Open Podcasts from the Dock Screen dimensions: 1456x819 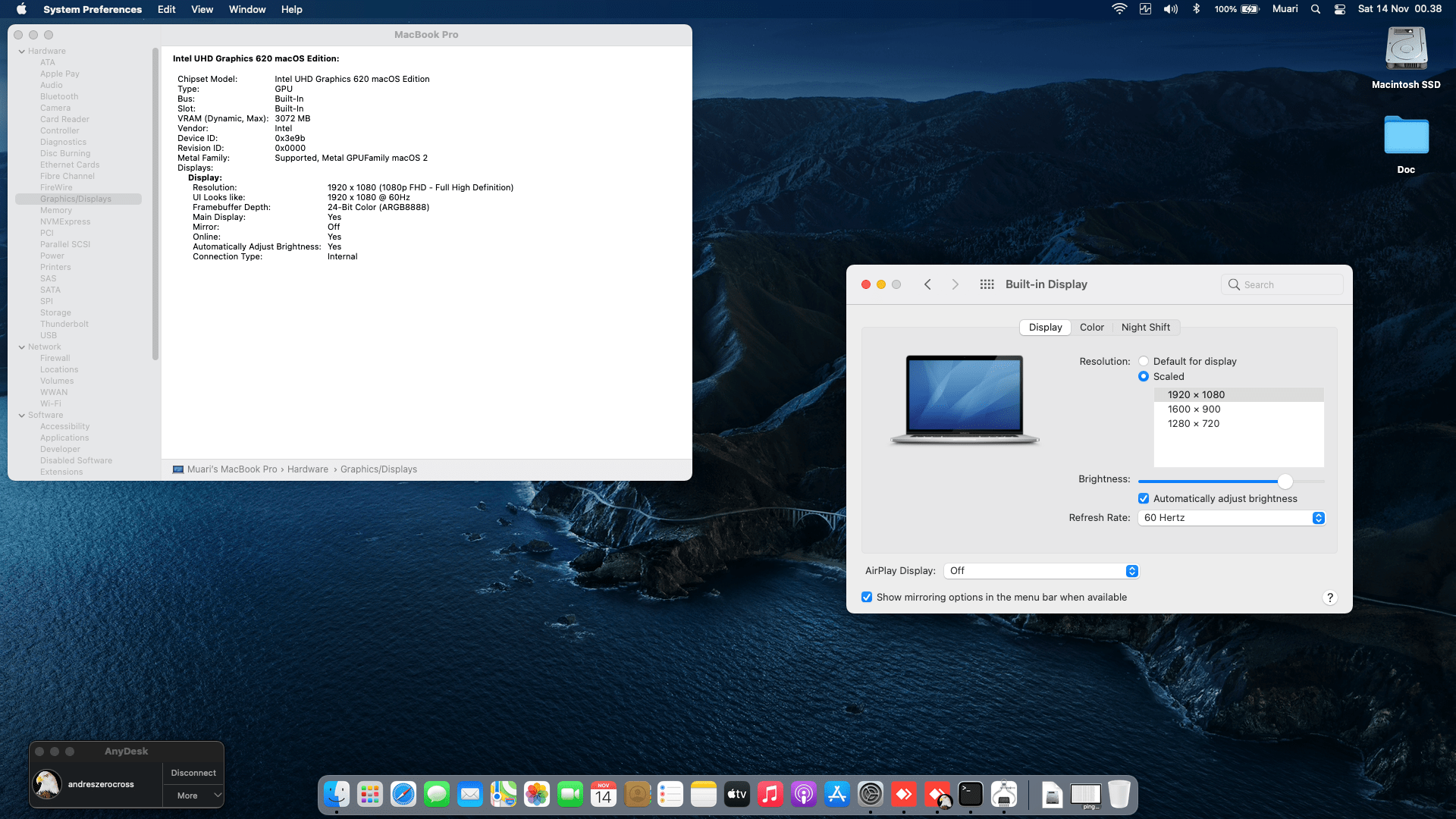pos(804,795)
